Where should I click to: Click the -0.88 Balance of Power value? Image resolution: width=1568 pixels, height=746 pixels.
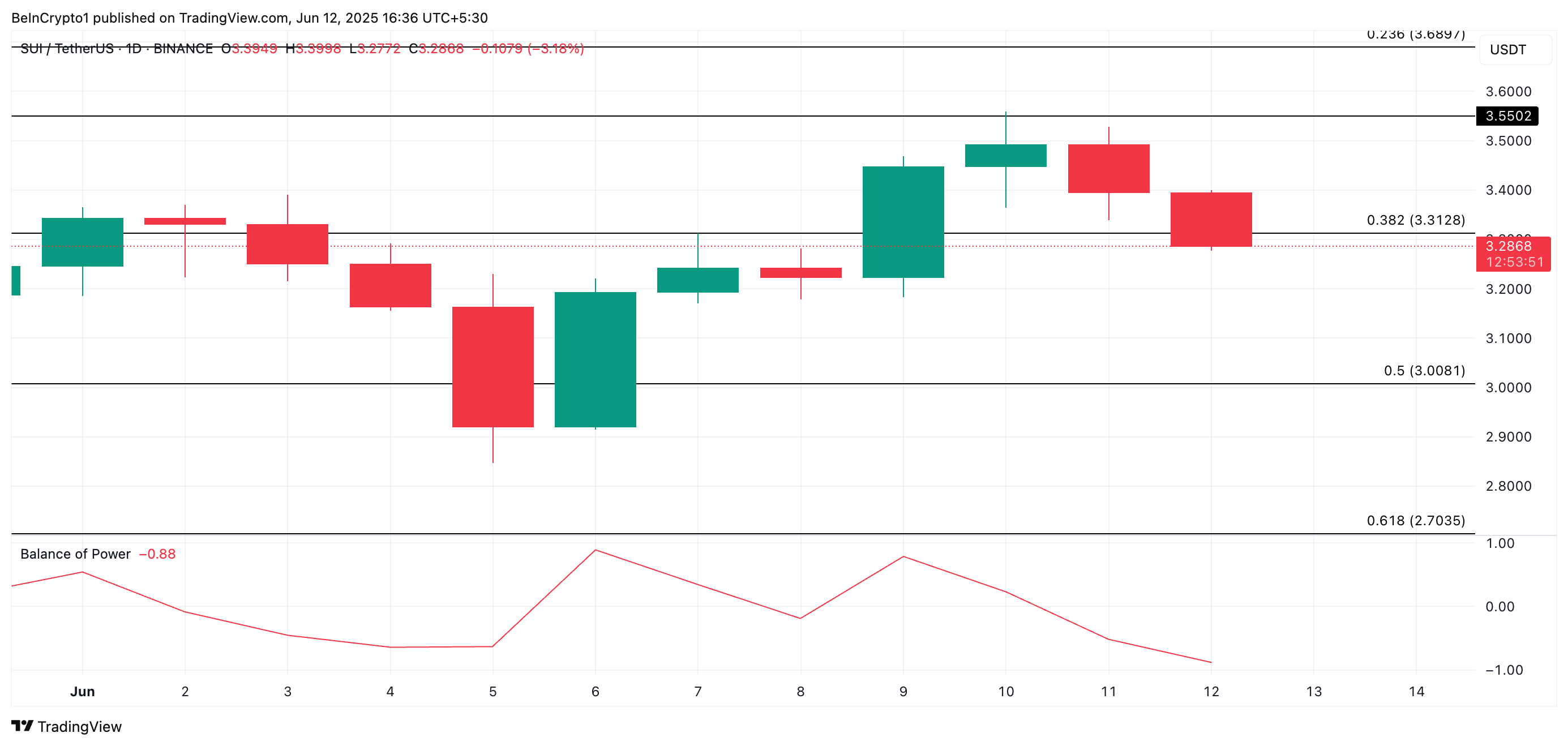[157, 554]
